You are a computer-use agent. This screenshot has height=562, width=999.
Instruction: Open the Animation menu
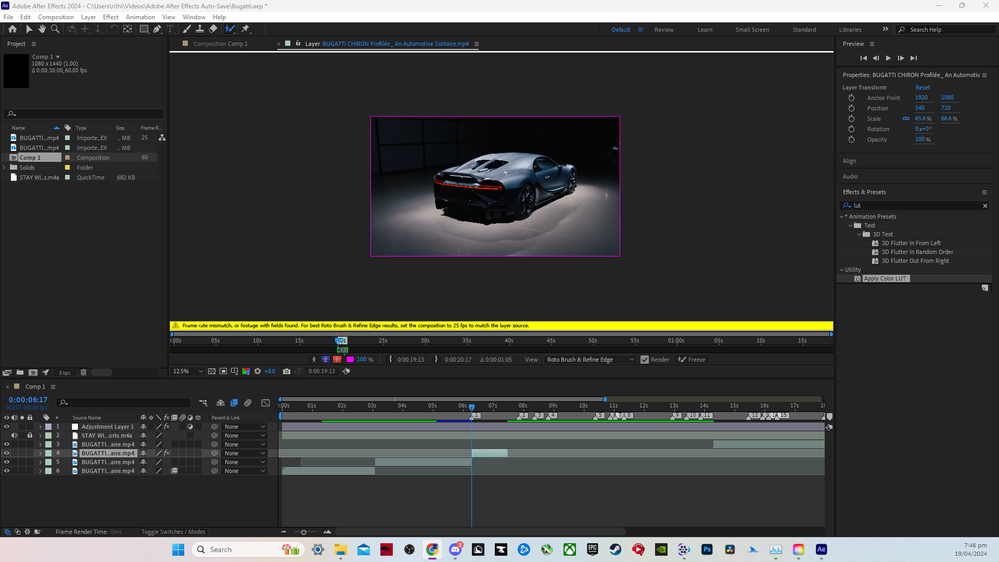point(140,17)
